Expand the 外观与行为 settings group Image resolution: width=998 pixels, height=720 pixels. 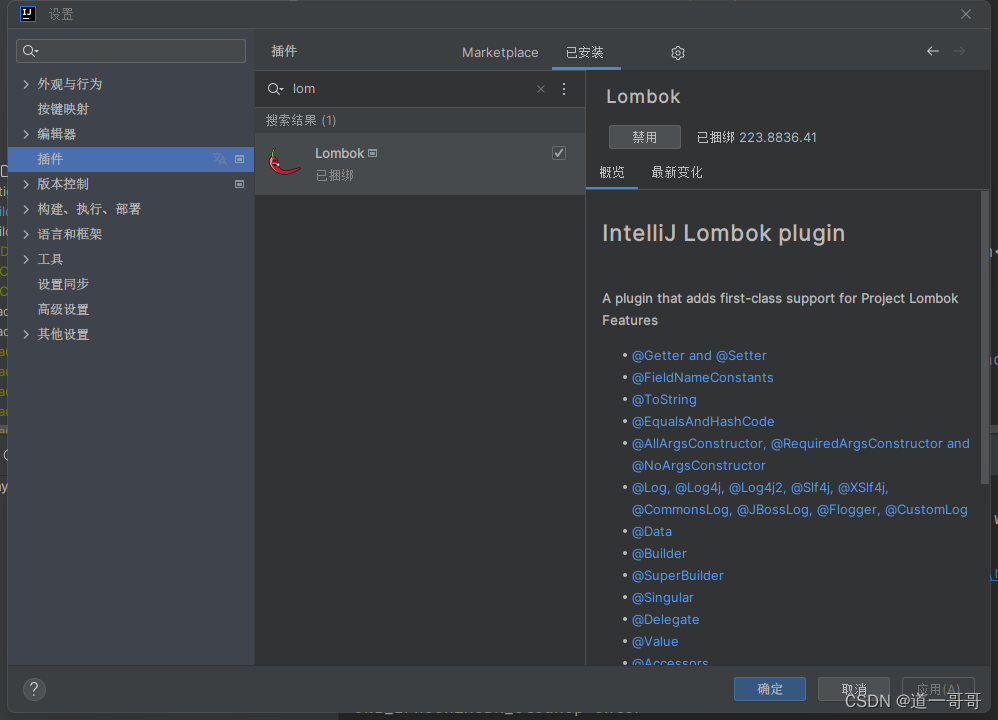(26, 84)
